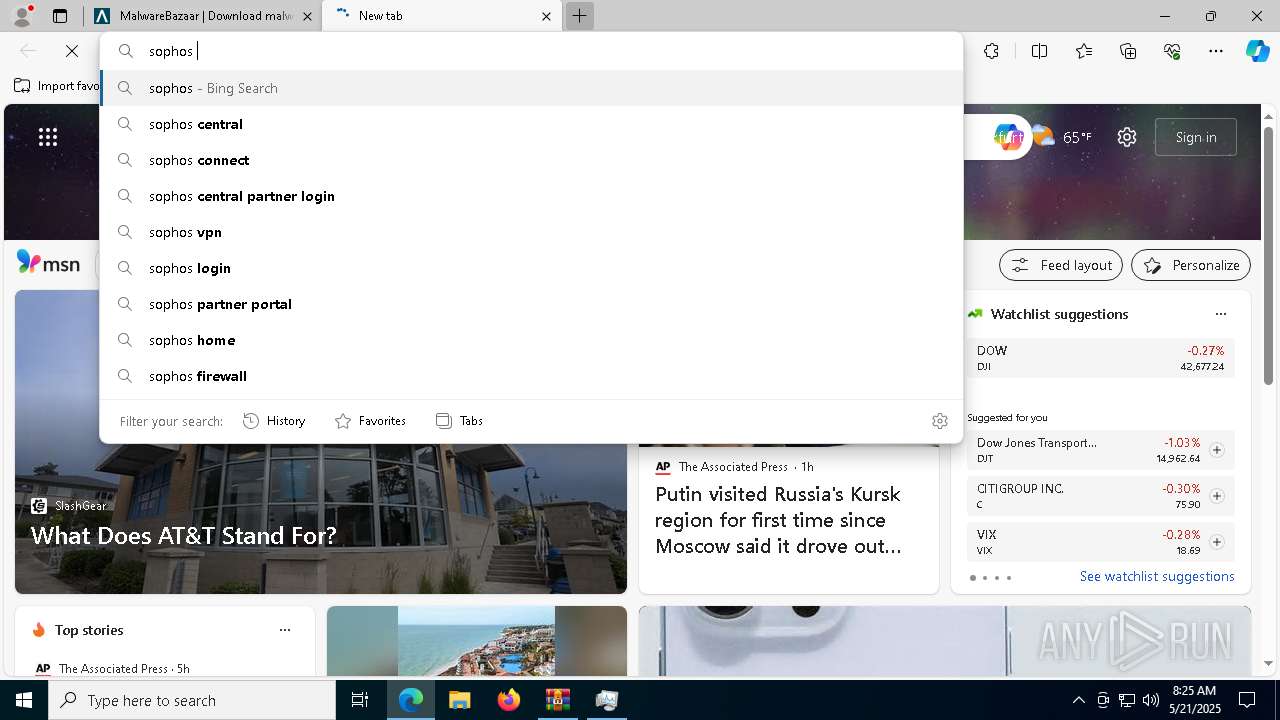Show hidden system tray icons
Image resolution: width=1280 pixels, height=720 pixels.
[1078, 700]
